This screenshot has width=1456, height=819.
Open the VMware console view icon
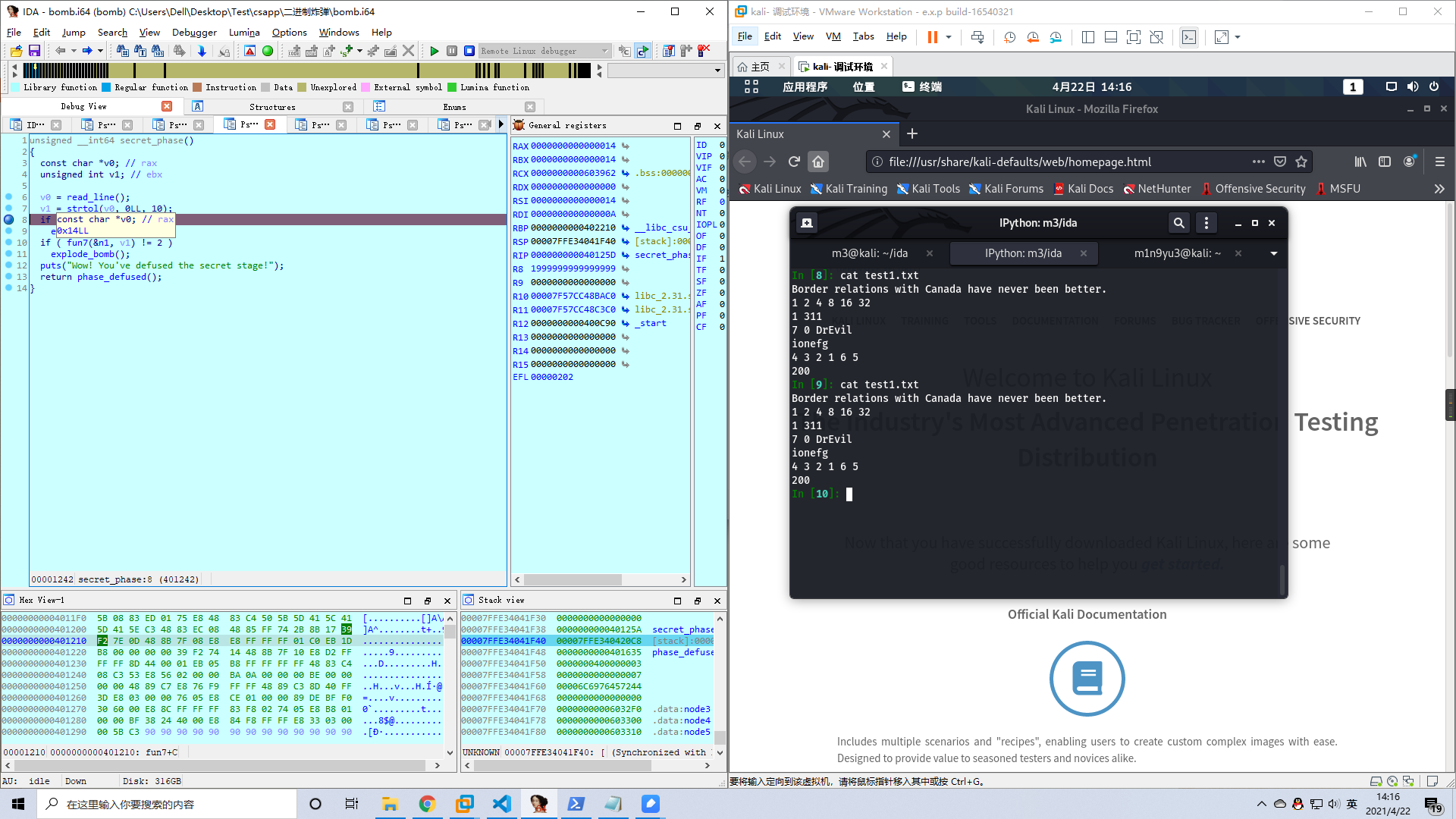point(1188,37)
